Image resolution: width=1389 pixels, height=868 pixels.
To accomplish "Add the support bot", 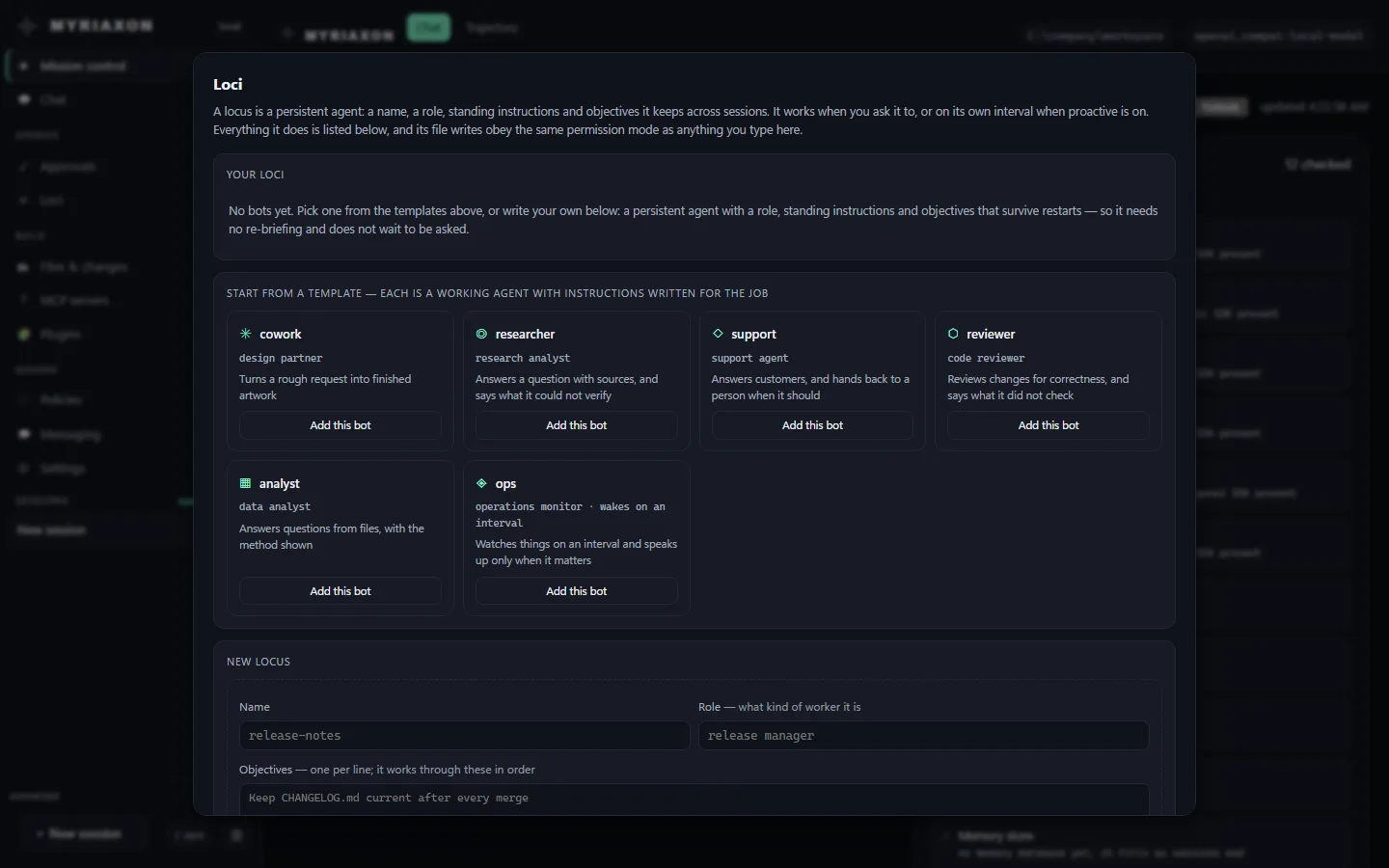I will pos(812,425).
